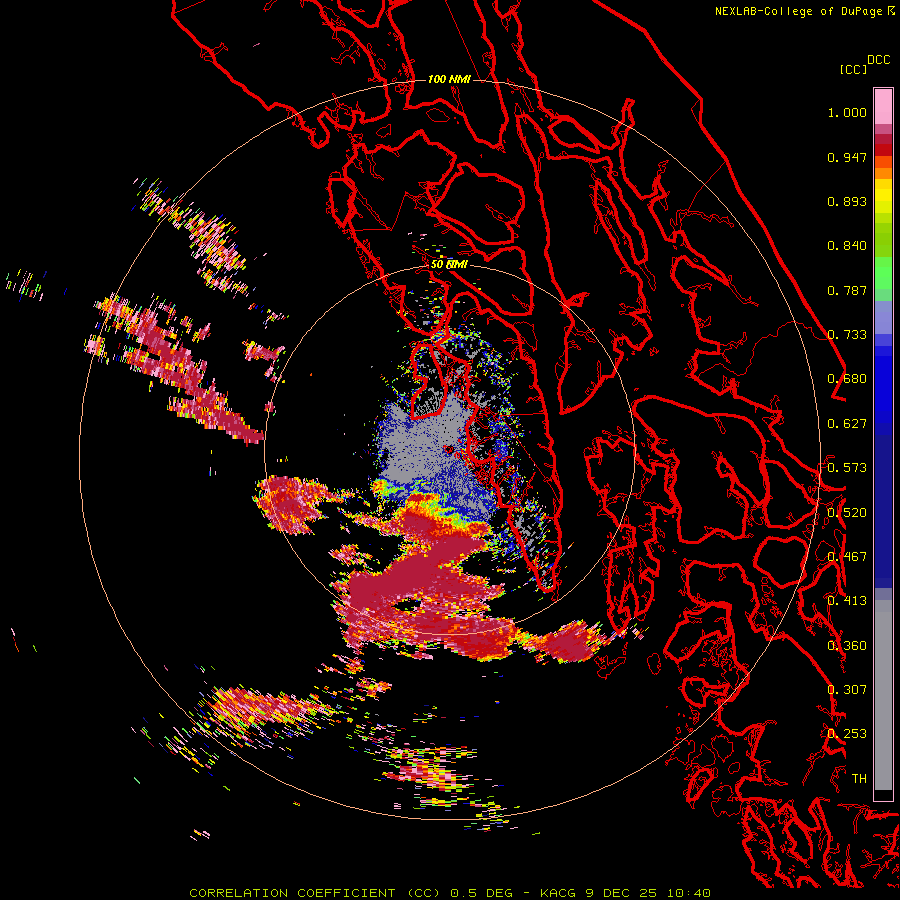900x900 pixels.
Task: Select the 0.680 scale value
Action: click(x=847, y=379)
